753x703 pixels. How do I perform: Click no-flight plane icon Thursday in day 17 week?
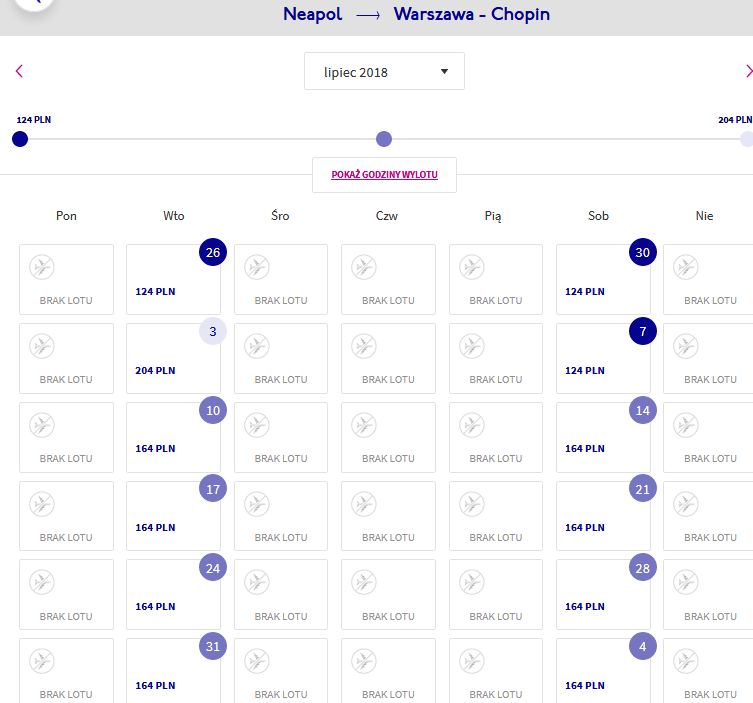[x=364, y=504]
